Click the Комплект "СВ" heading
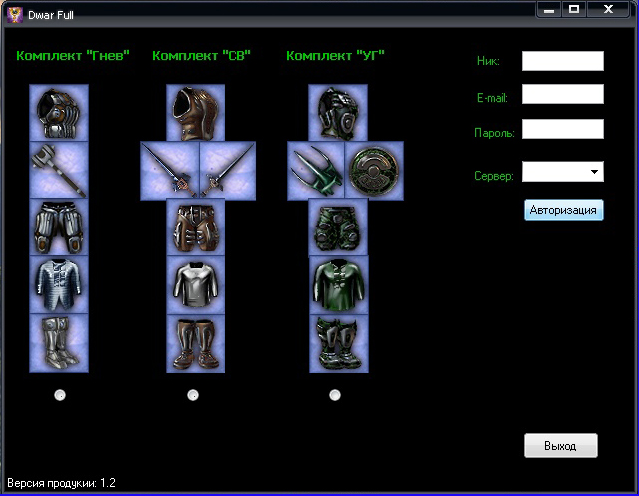 (201, 55)
